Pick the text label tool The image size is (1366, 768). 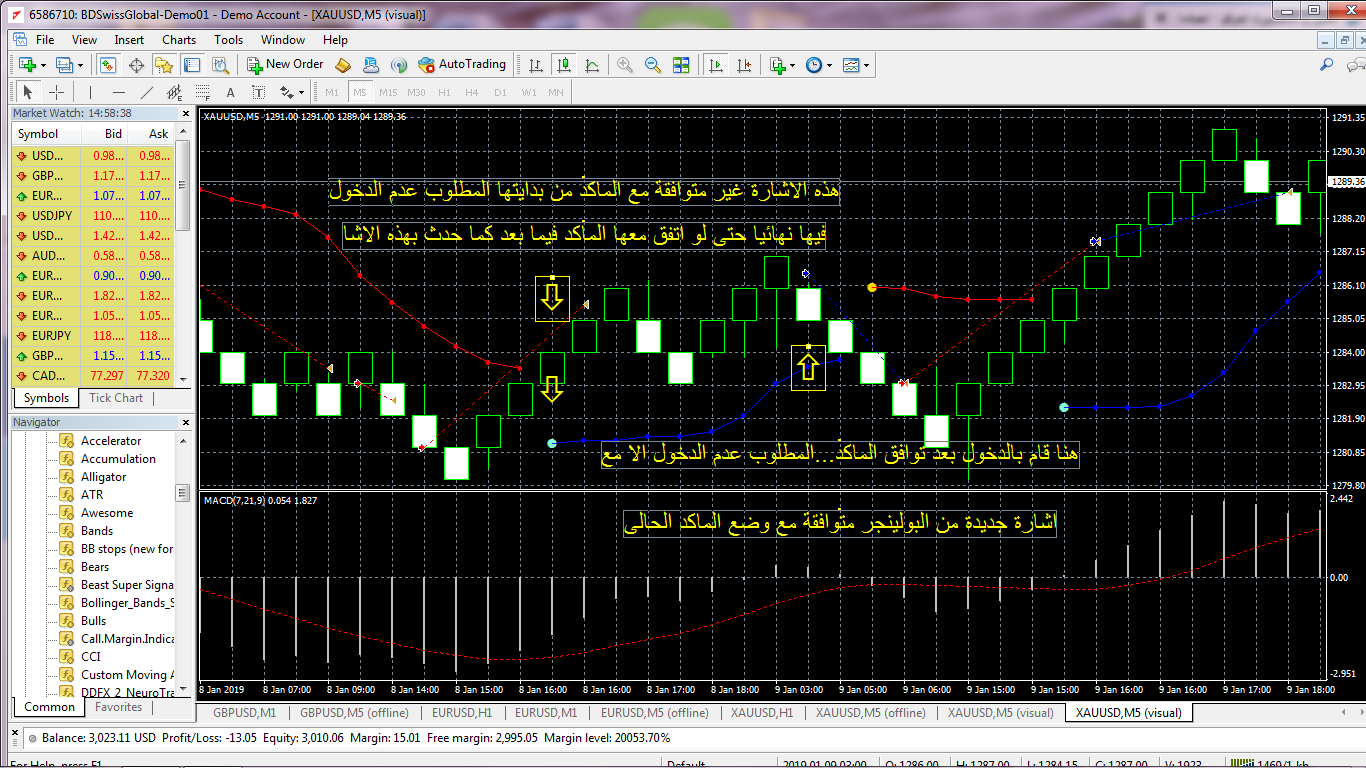[x=230, y=92]
